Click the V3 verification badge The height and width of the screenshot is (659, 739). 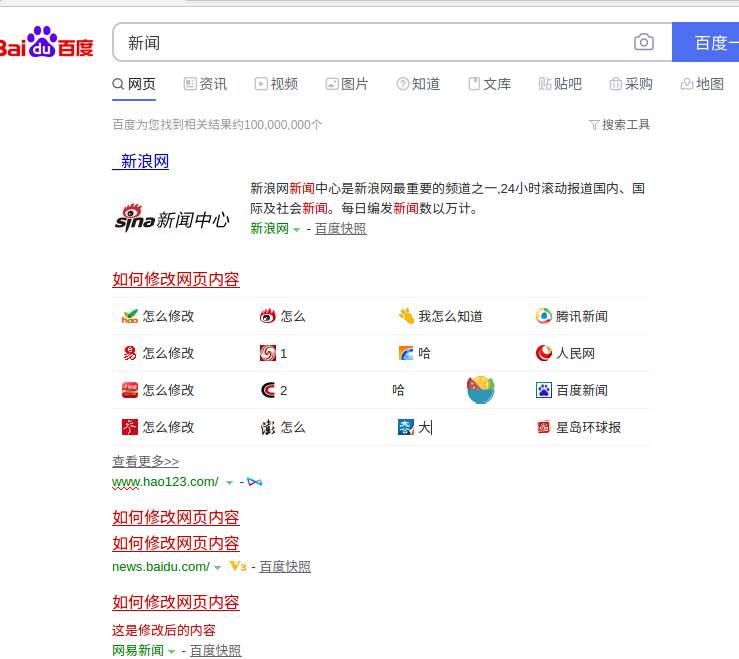pyautogui.click(x=238, y=566)
